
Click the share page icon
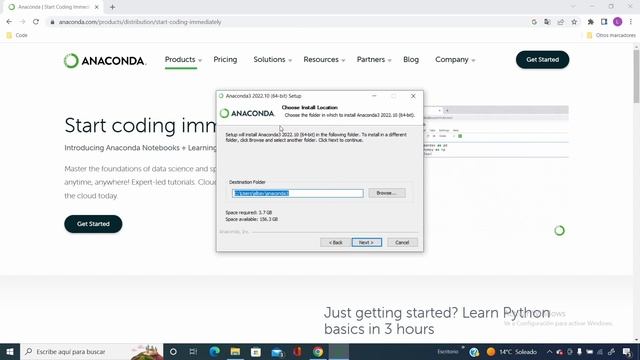[x=561, y=22]
